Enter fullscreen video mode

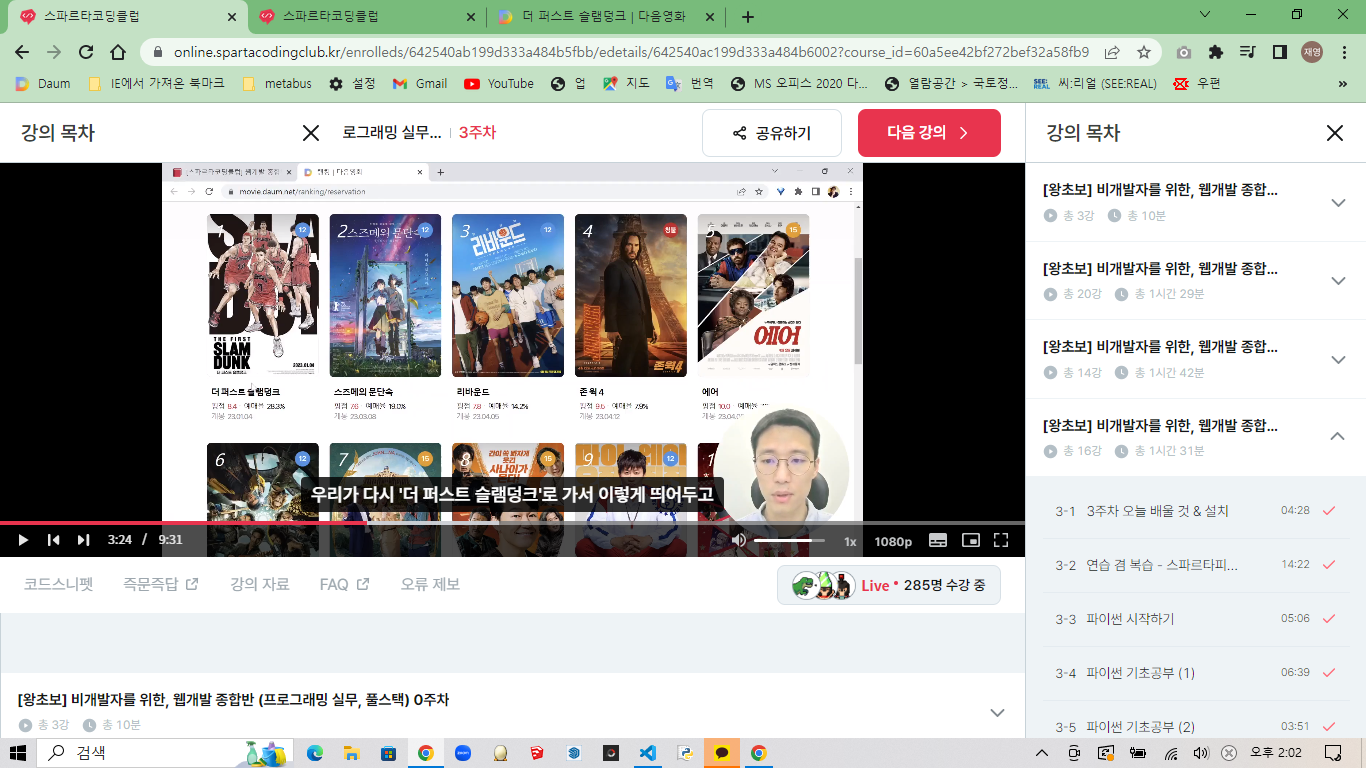(1001, 540)
